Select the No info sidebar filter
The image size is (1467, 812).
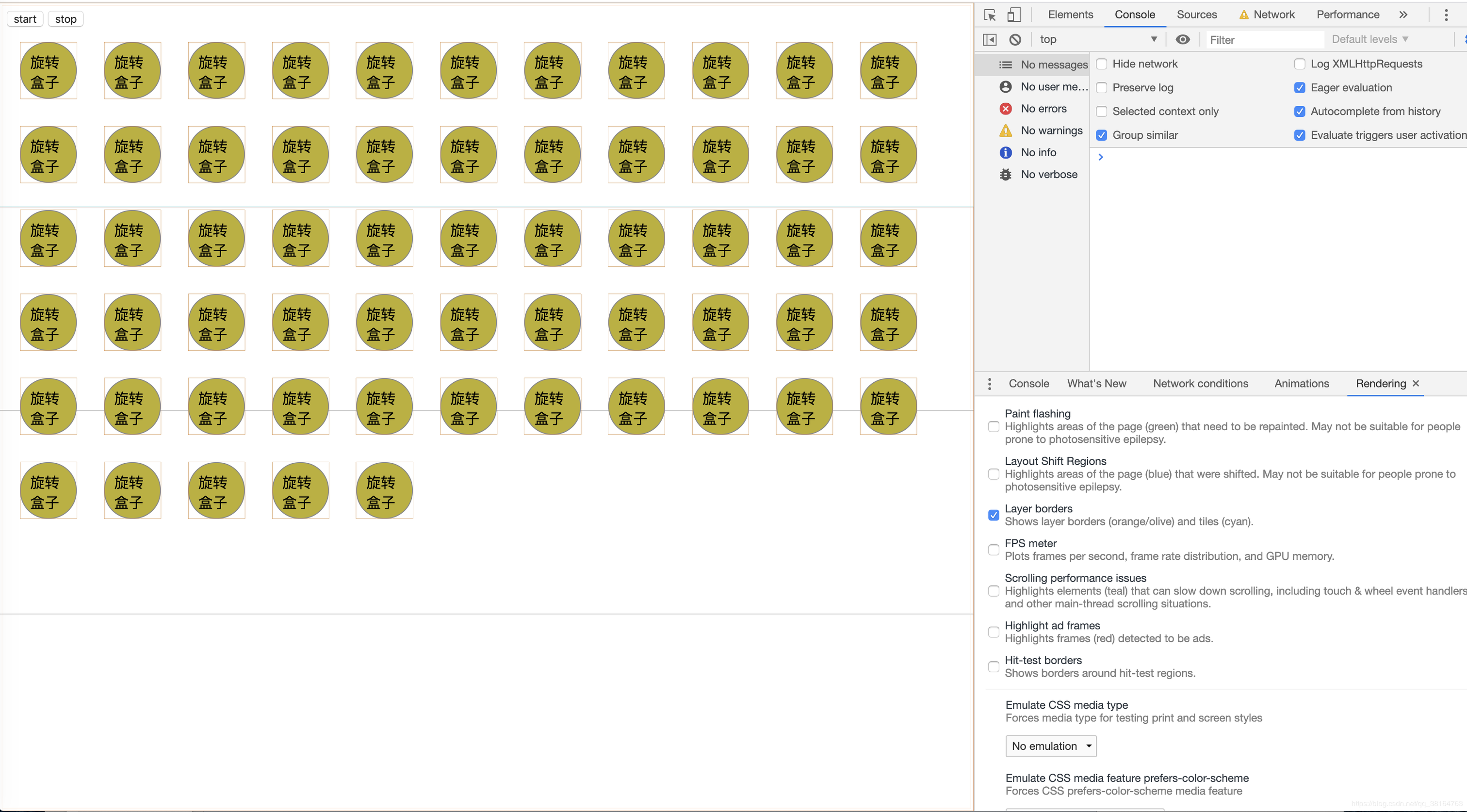[x=1032, y=153]
